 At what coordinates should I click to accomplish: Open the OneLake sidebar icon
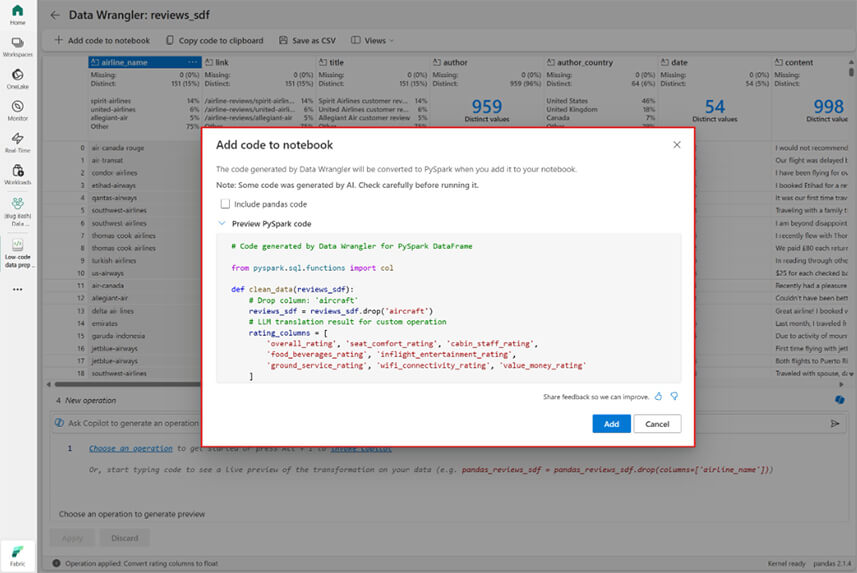click(x=17, y=78)
